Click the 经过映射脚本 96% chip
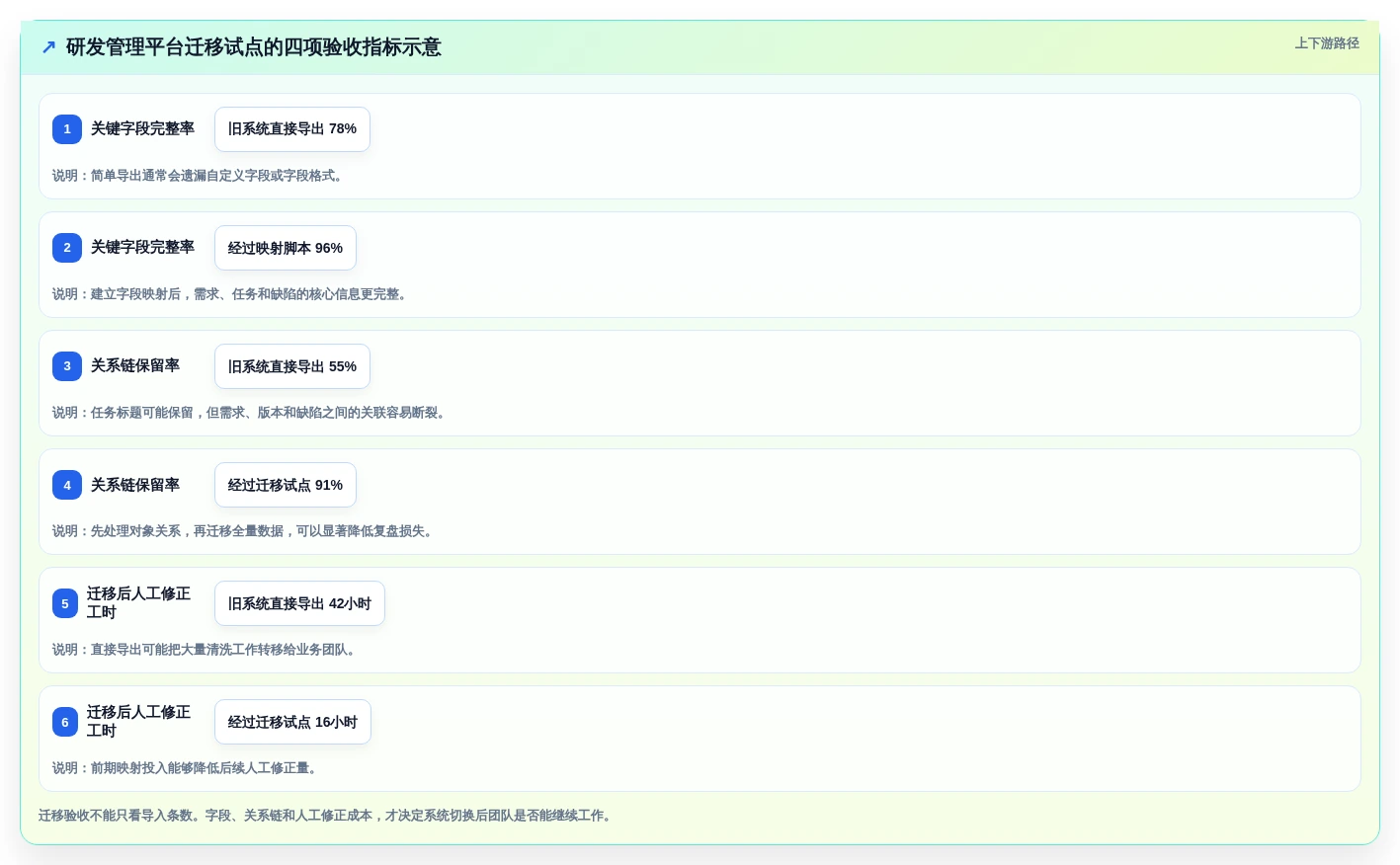 coord(286,248)
